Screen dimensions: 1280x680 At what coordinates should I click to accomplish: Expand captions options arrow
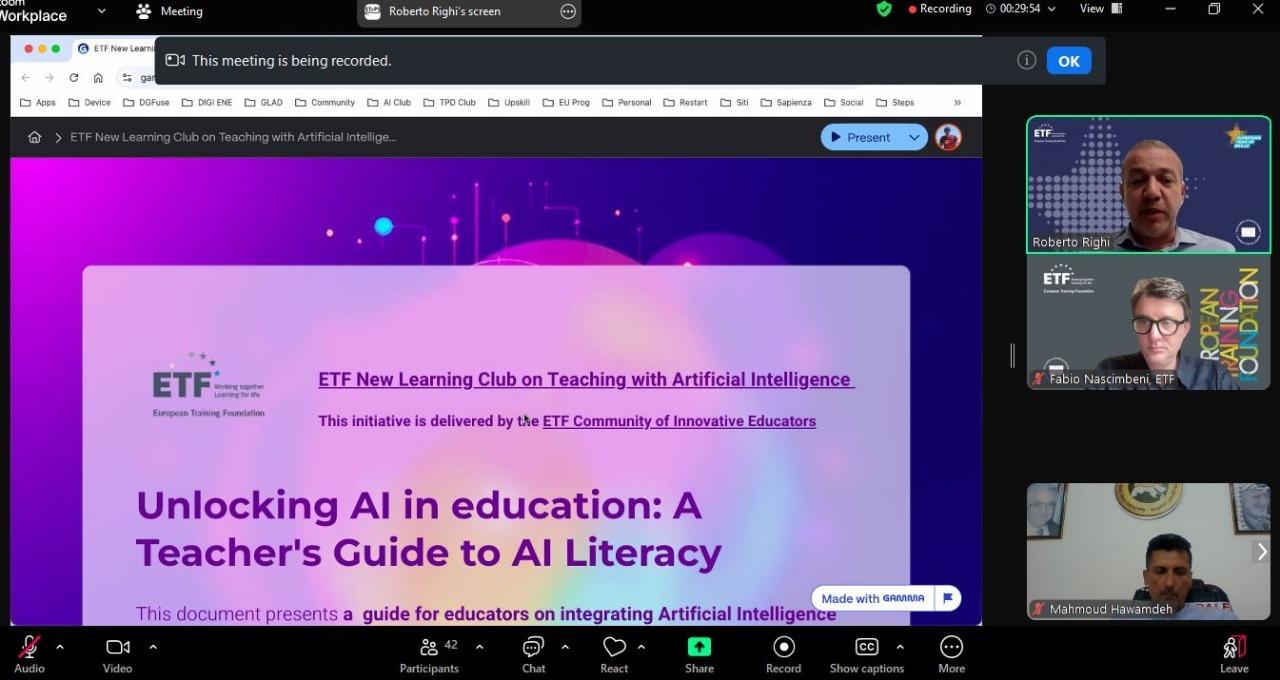click(x=900, y=647)
